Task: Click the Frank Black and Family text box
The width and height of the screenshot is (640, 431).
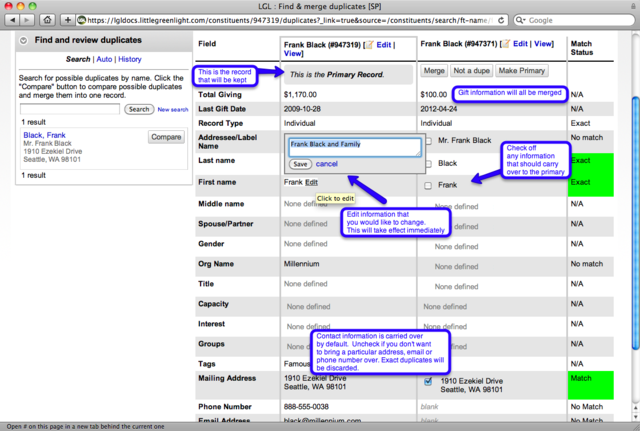Action: [x=354, y=147]
